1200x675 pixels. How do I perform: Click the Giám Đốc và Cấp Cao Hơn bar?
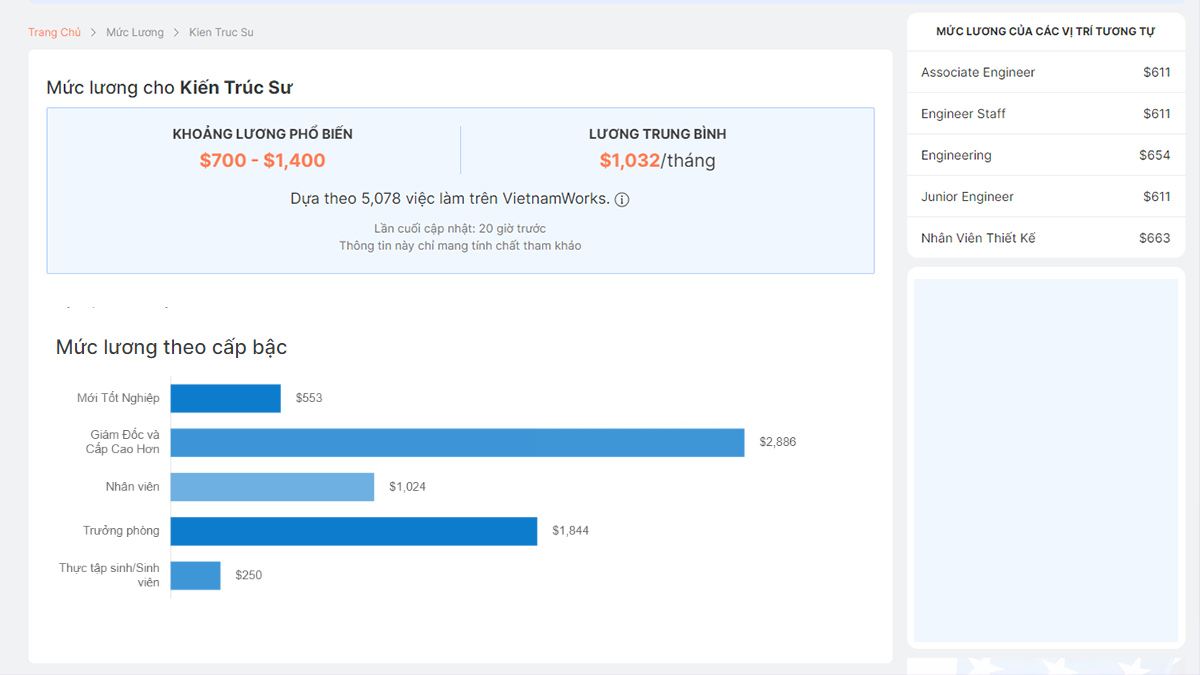pos(457,442)
